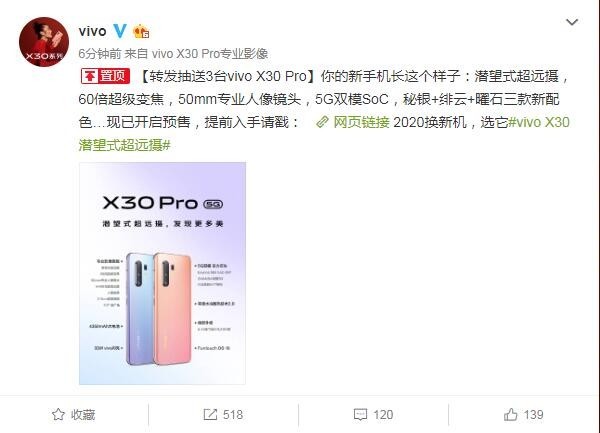
Task: Open the vivo account name link
Action: [x=92, y=31]
